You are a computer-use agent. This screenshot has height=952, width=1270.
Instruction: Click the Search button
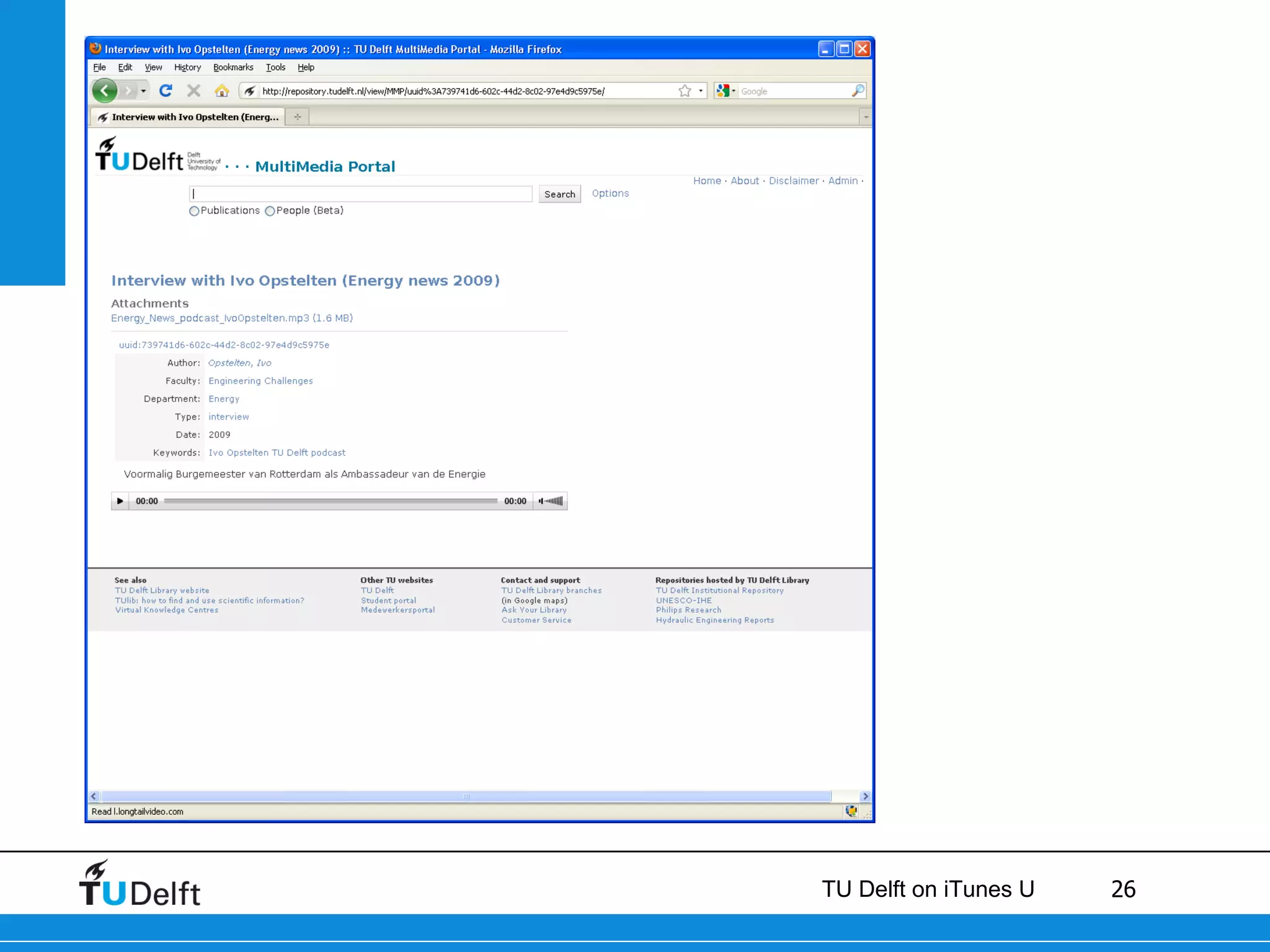(x=559, y=194)
